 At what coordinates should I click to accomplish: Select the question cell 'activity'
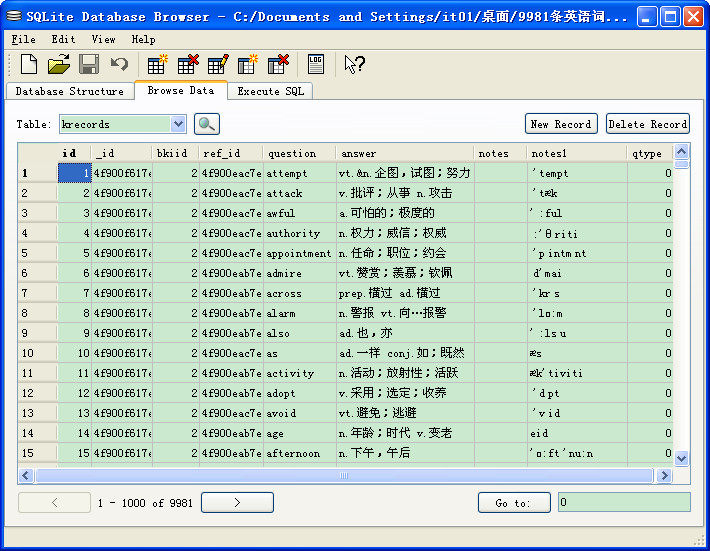click(x=299, y=373)
